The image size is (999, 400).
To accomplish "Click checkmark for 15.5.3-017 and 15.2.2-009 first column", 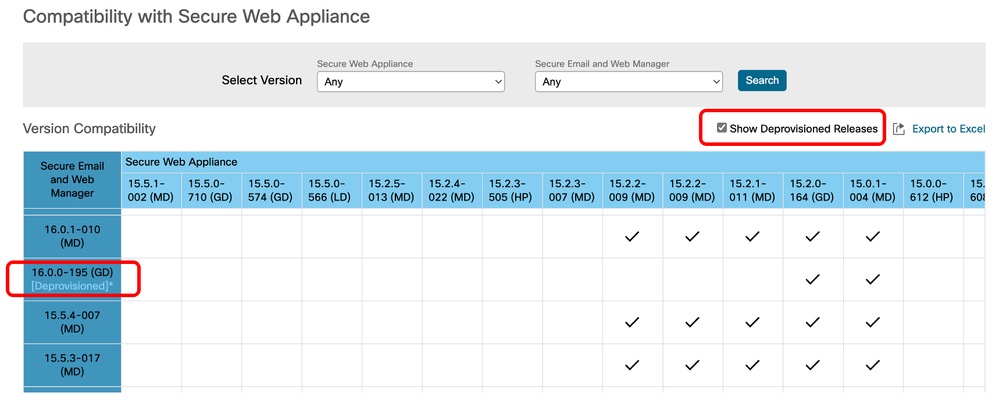I will pos(632,365).
